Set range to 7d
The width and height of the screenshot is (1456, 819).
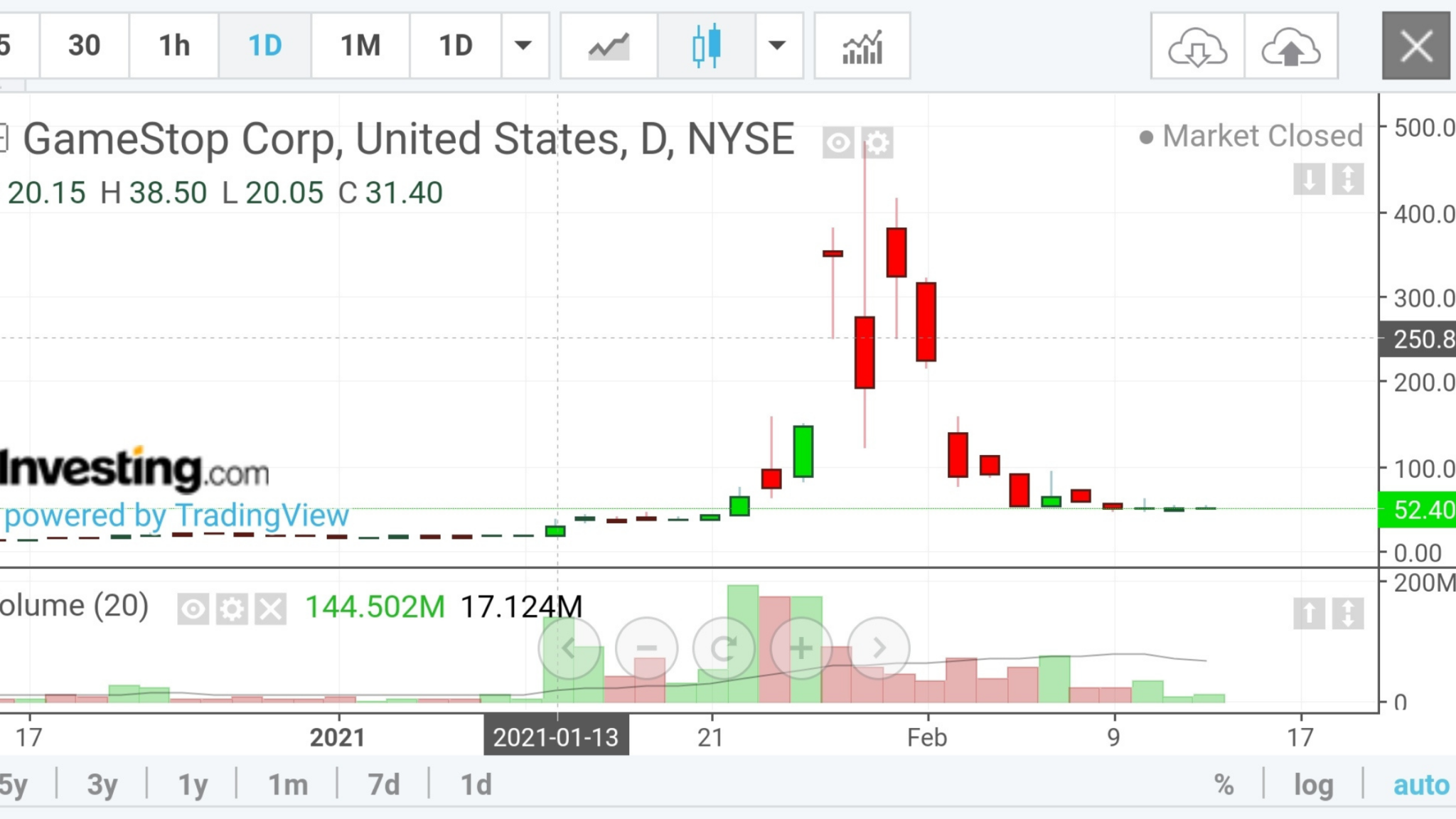(384, 785)
